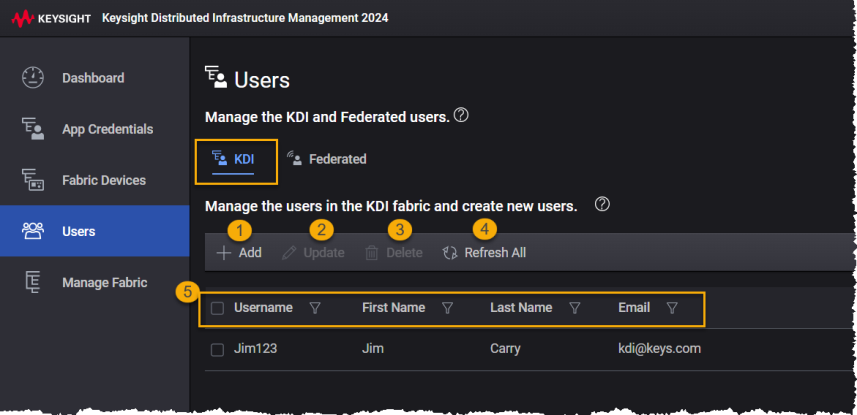Filter the Username column
The width and height of the screenshot is (857, 415).
315,308
